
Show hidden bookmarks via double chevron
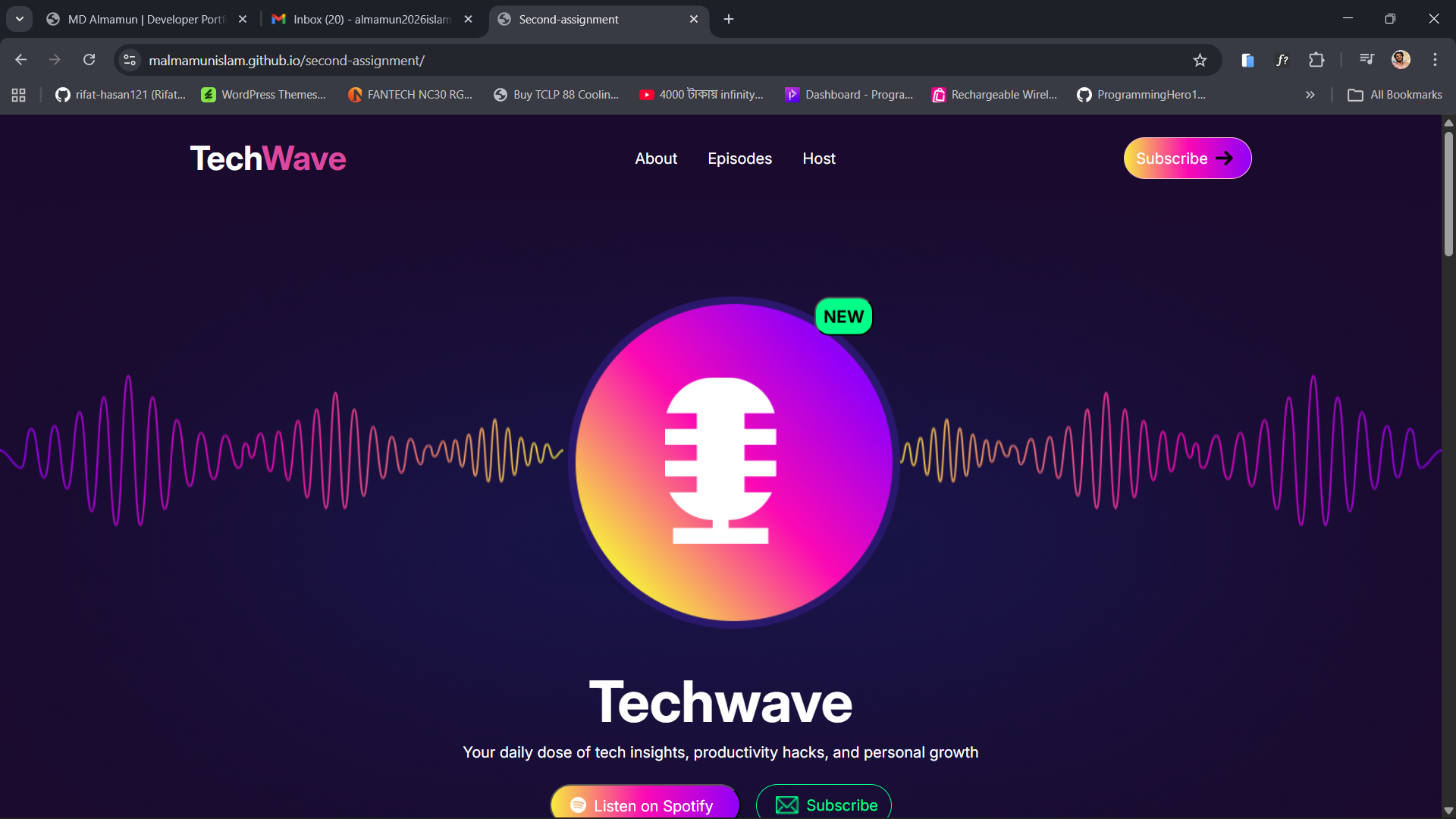pos(1310,95)
